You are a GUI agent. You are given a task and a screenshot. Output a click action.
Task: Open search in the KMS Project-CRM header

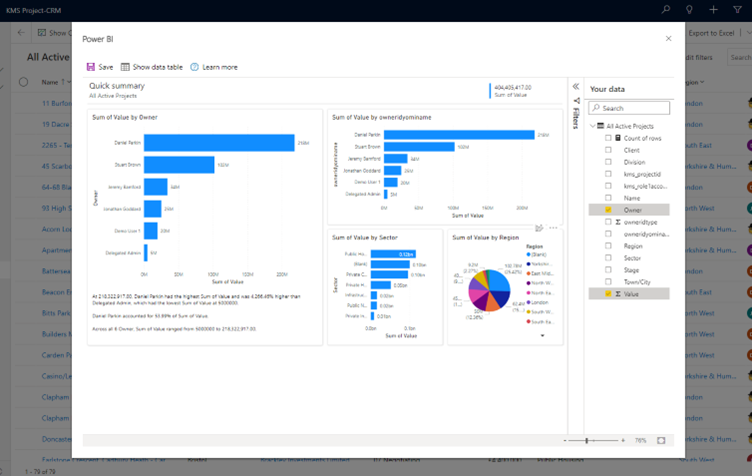[666, 10]
